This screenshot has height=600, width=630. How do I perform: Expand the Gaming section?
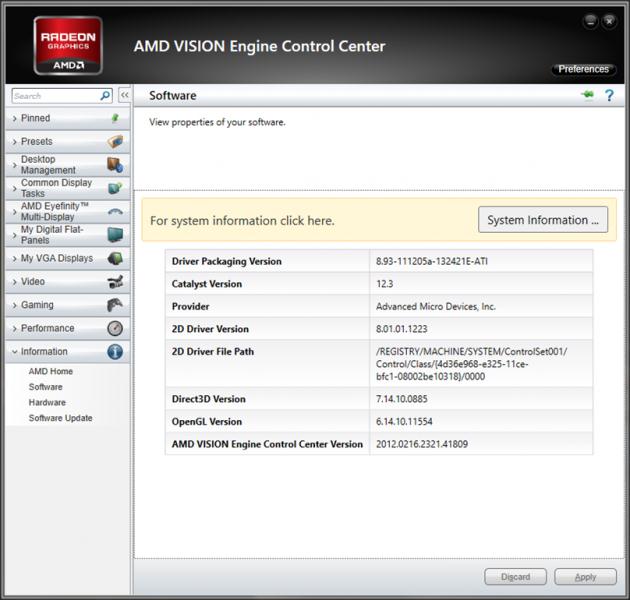(x=68, y=305)
